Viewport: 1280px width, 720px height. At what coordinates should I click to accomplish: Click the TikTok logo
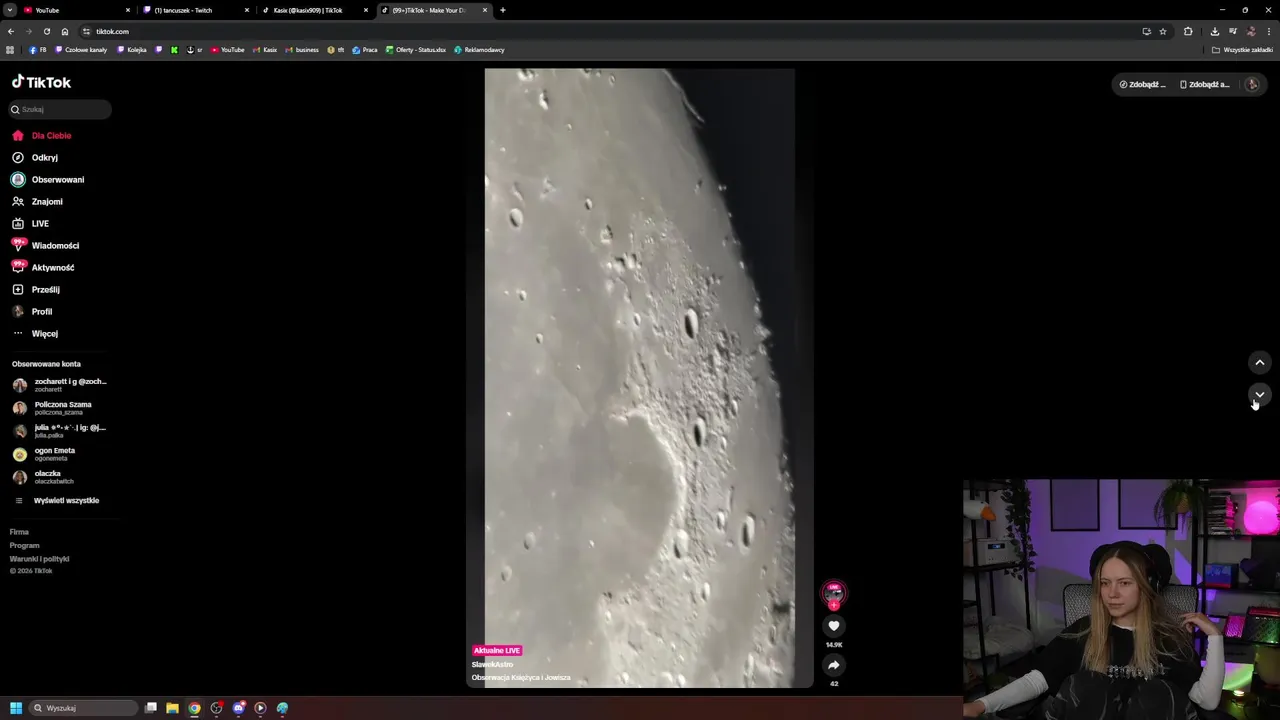coord(41,82)
